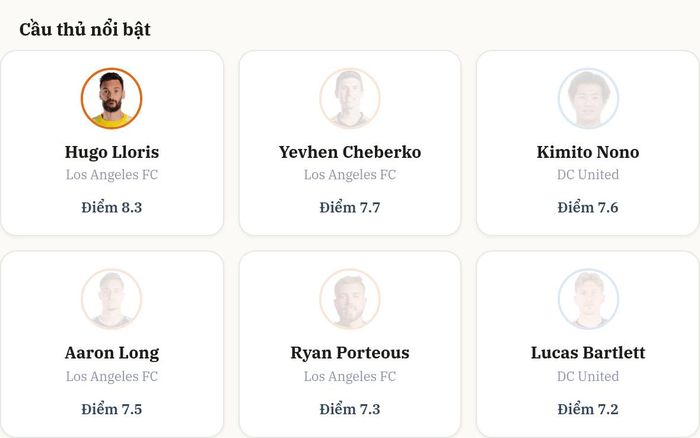Image resolution: width=700 pixels, height=438 pixels.
Task: Click the Hugo Lloris name
Action: [x=112, y=152]
